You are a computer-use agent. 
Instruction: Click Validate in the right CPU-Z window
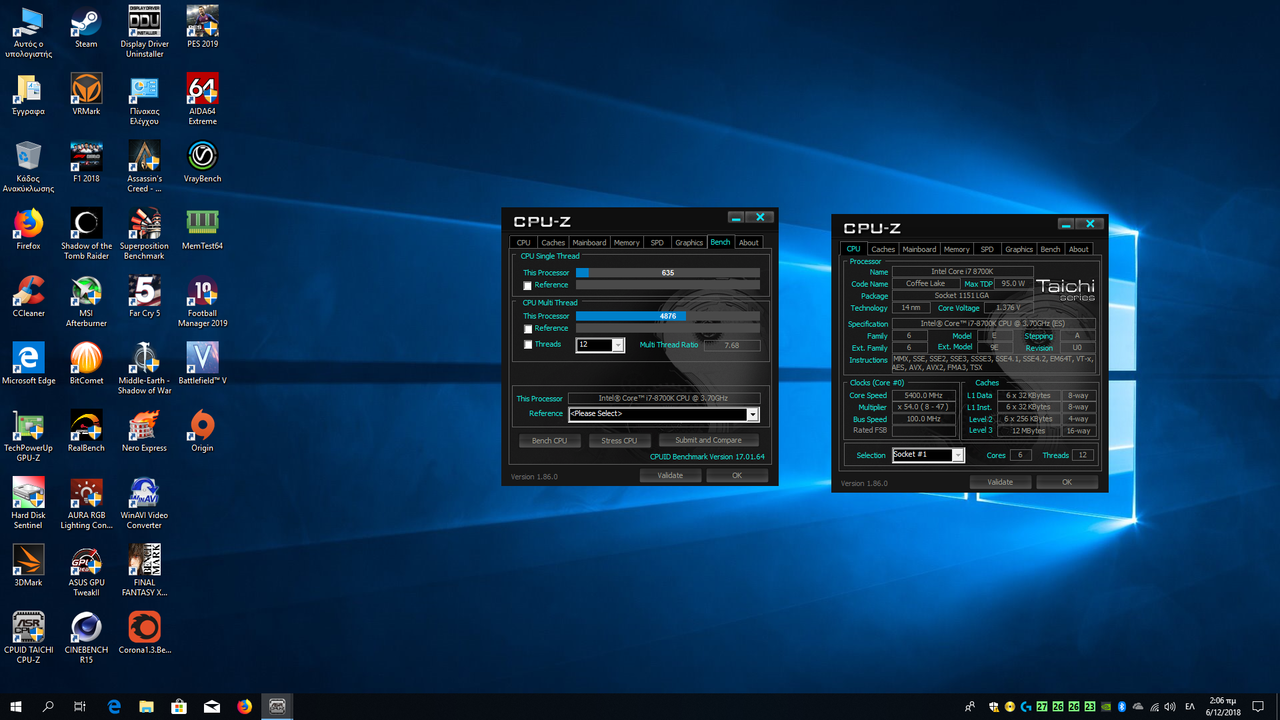[1000, 482]
